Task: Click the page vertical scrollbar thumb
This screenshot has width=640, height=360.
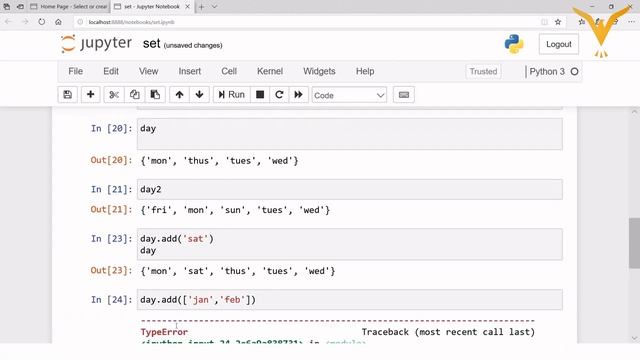Action: point(634,243)
